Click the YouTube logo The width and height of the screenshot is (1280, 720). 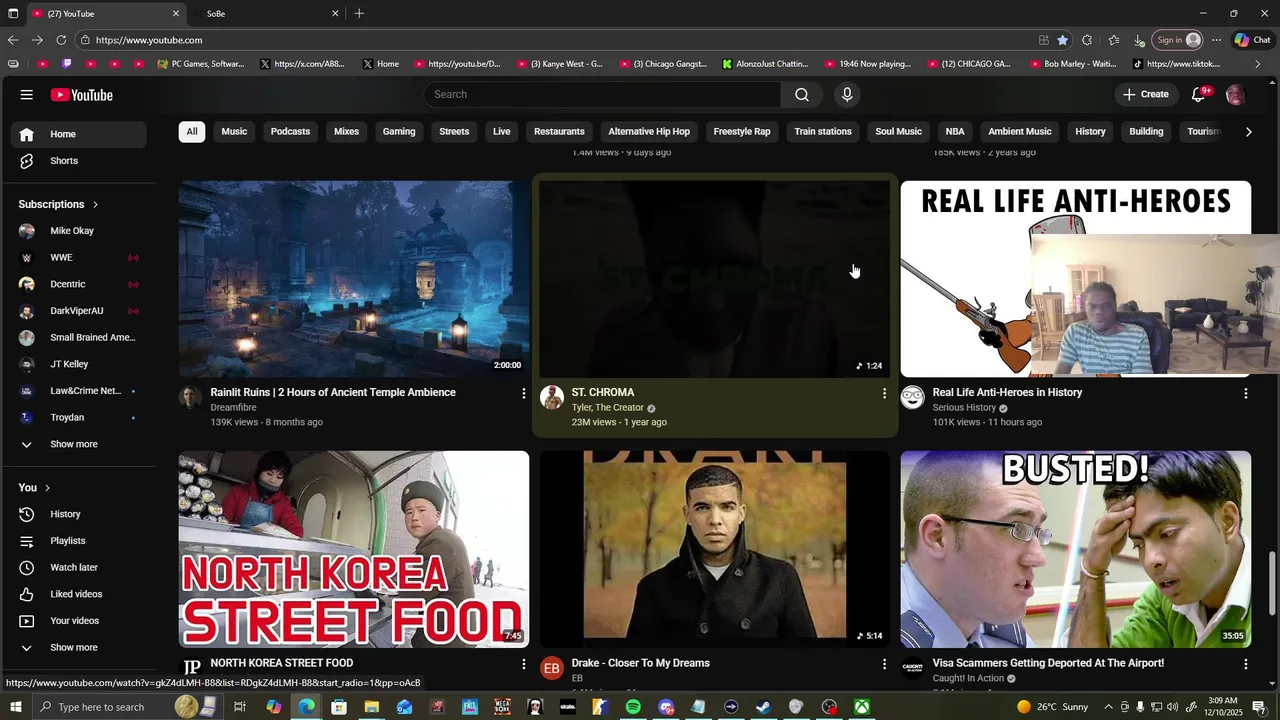tap(82, 95)
